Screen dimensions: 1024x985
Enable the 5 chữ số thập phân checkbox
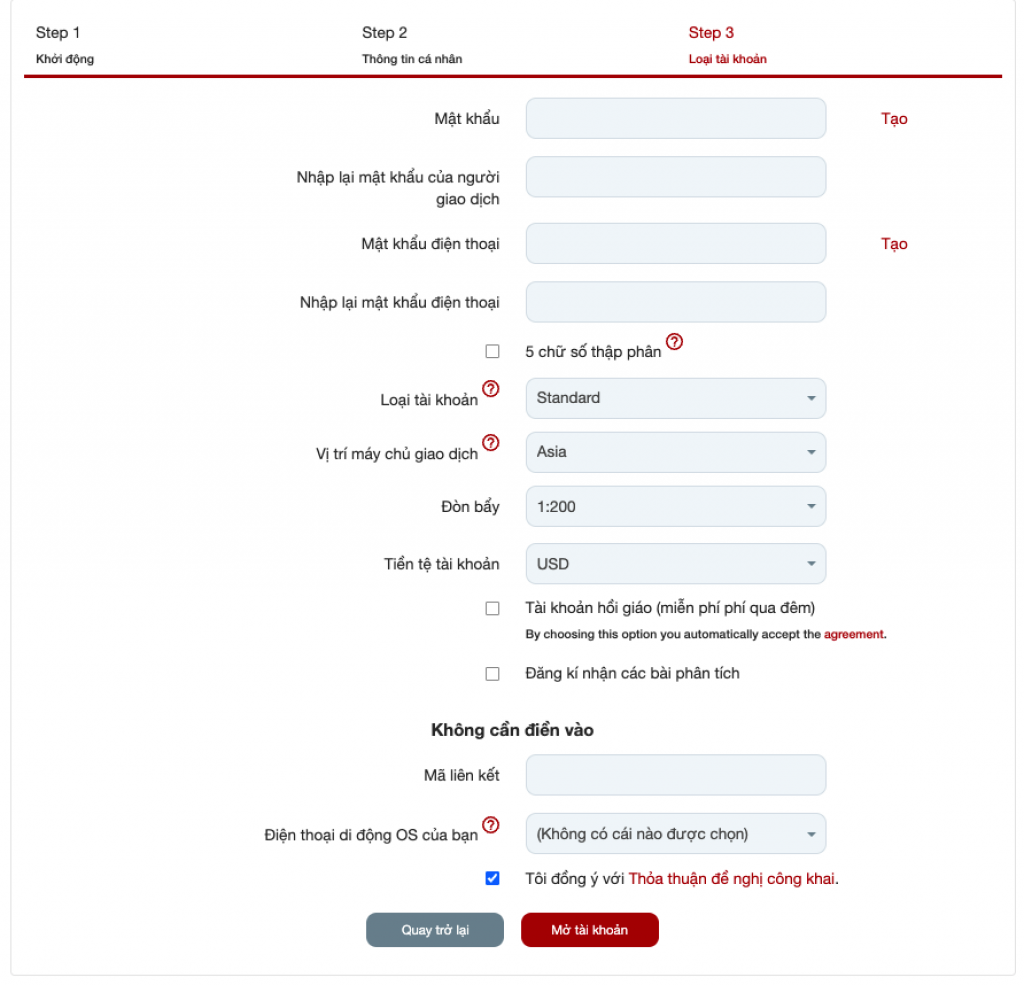click(492, 351)
